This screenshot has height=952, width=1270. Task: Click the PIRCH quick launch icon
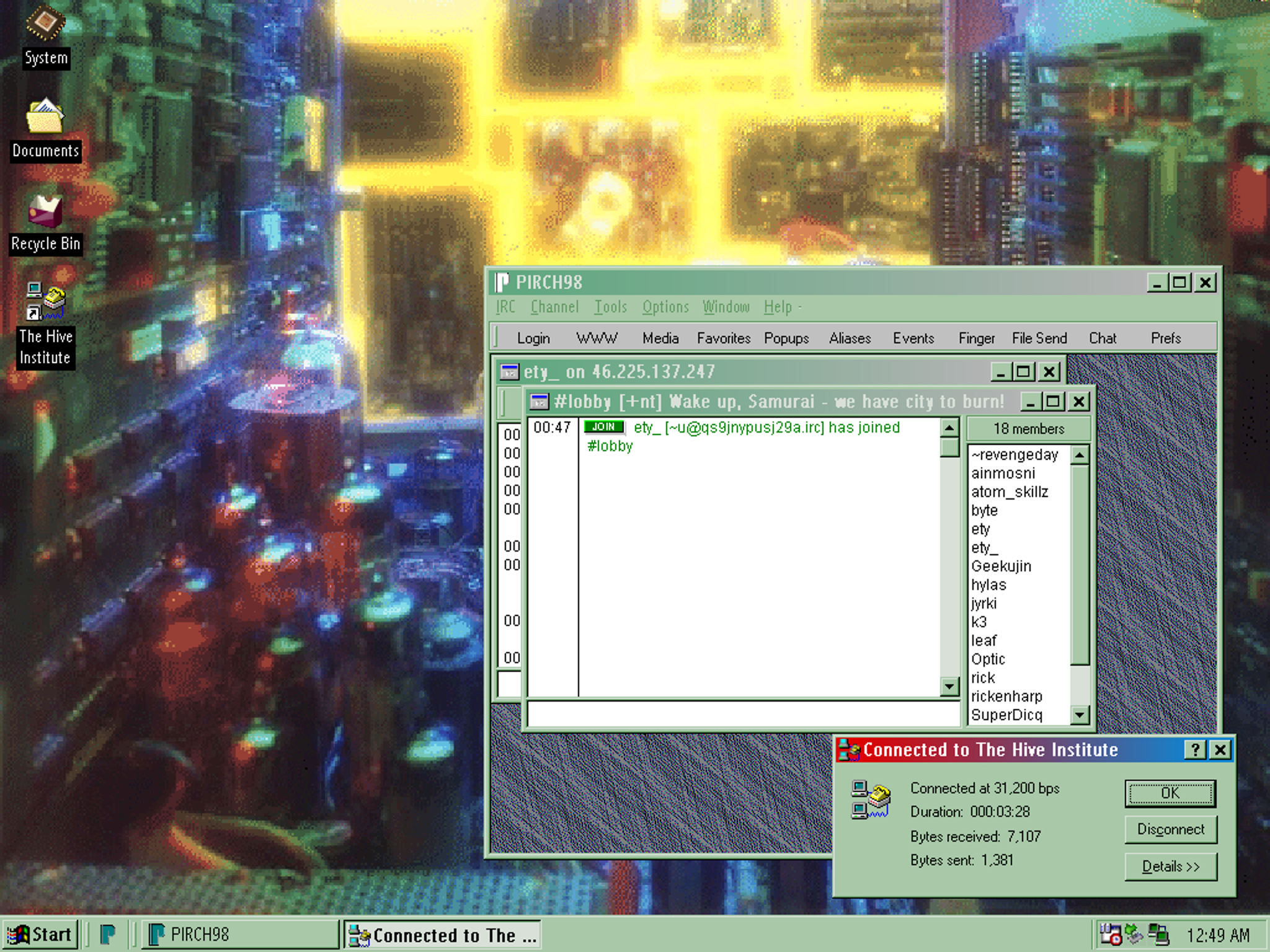[x=108, y=934]
